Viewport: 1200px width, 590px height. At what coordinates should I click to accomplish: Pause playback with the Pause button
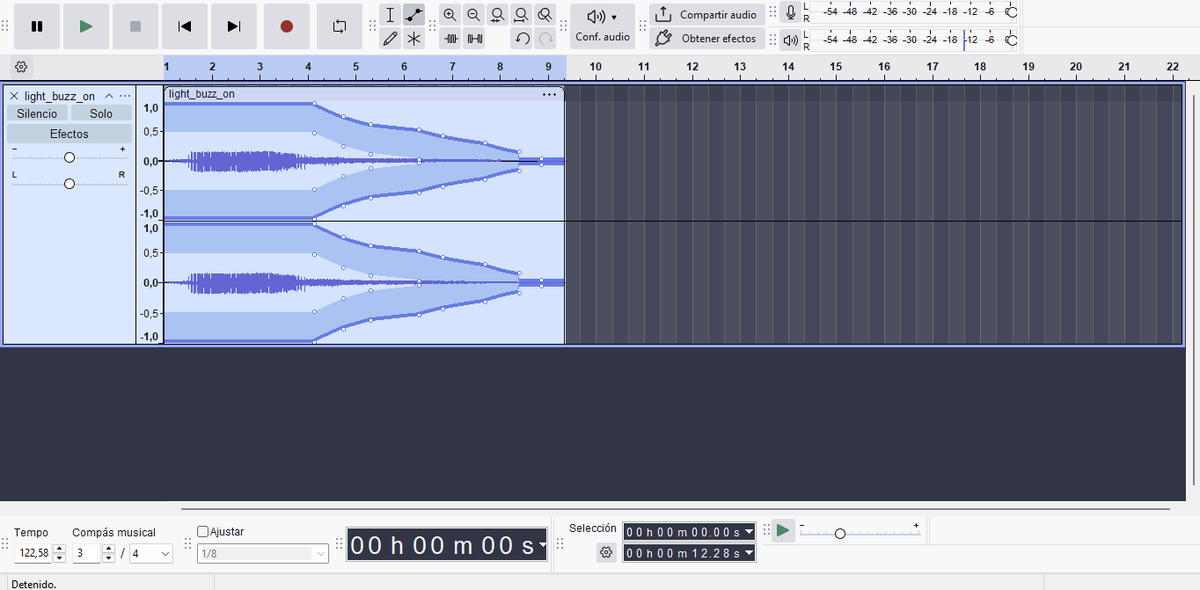pos(37,27)
